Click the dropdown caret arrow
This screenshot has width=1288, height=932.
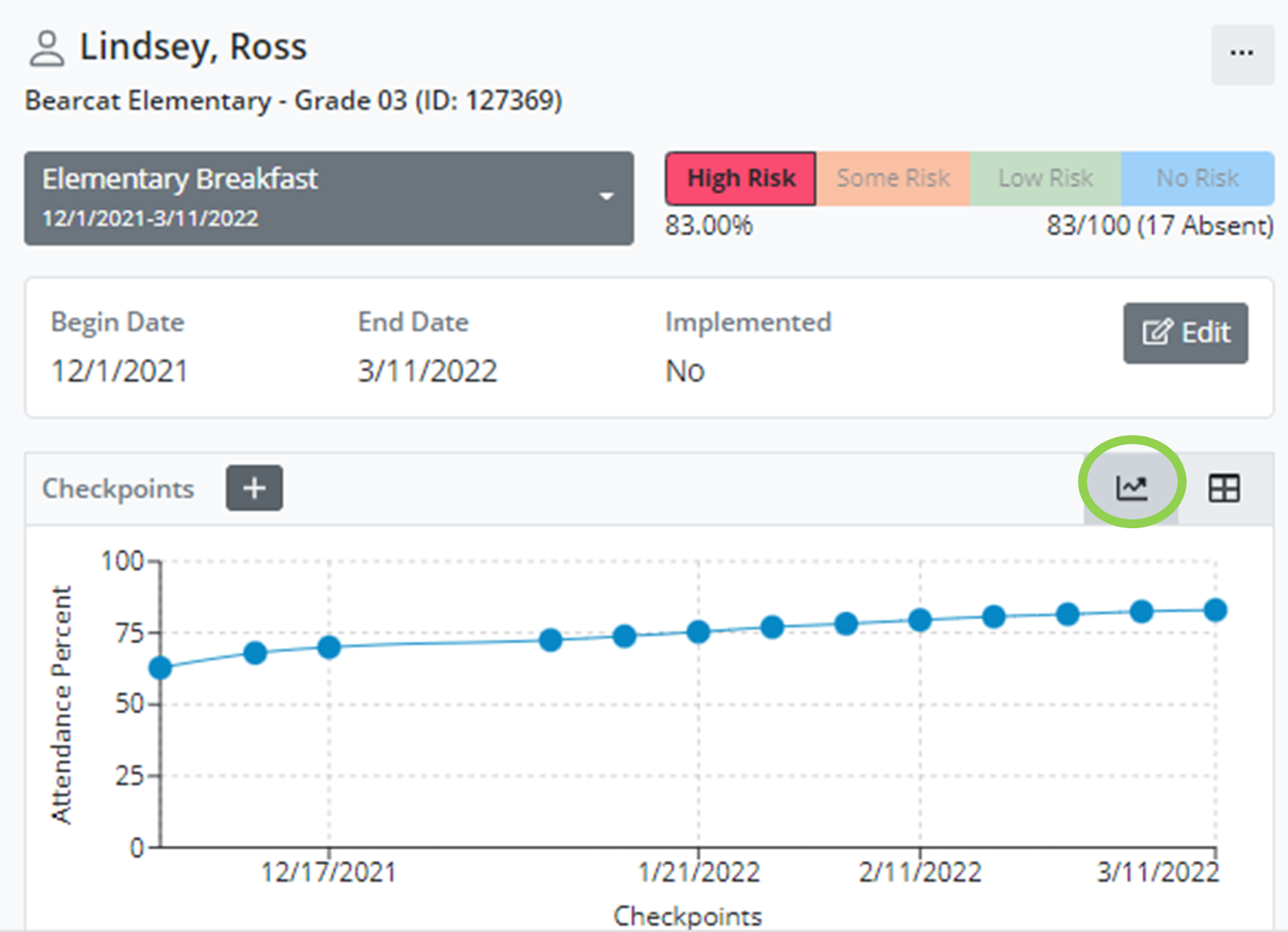(x=606, y=196)
